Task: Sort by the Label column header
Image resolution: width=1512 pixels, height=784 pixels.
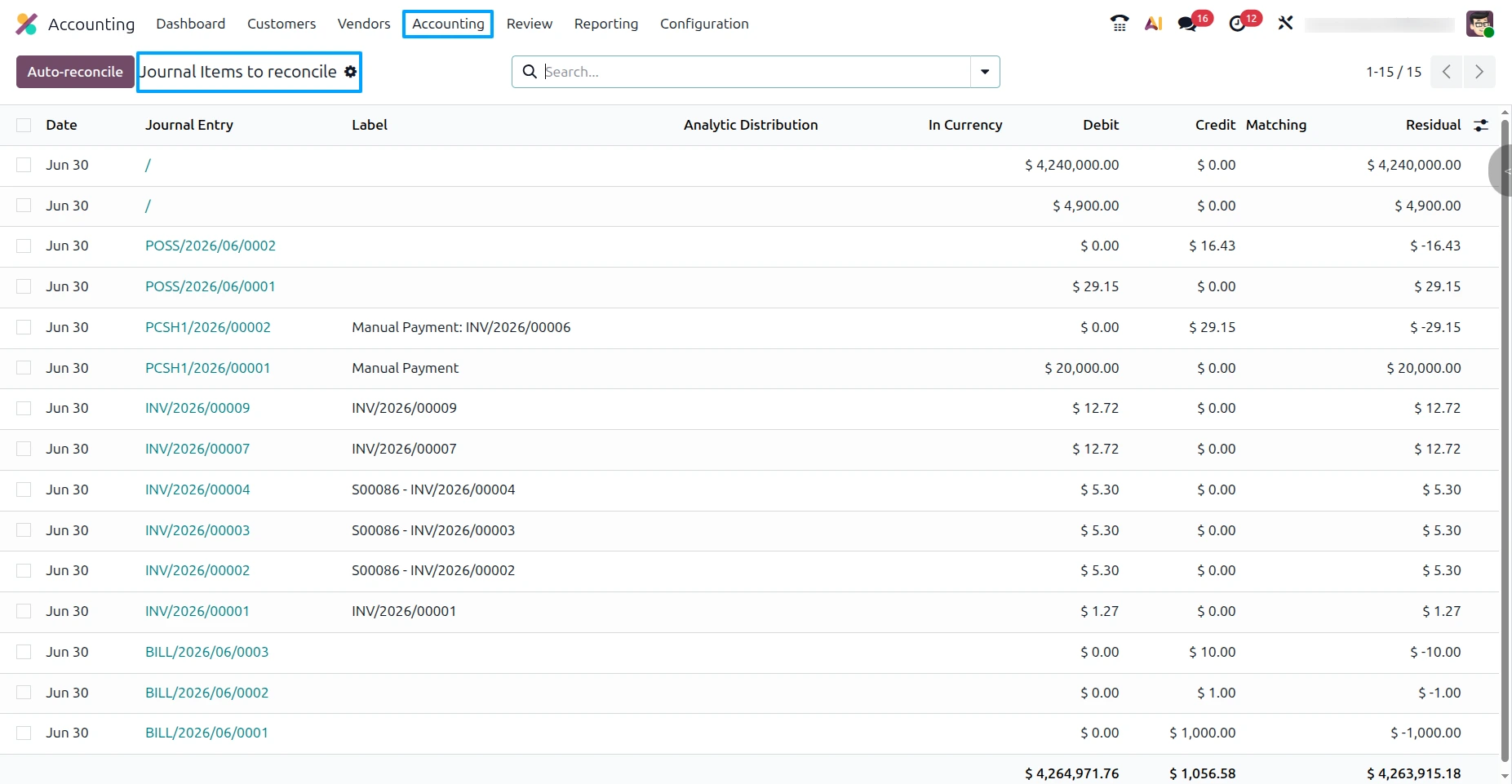Action: [370, 125]
